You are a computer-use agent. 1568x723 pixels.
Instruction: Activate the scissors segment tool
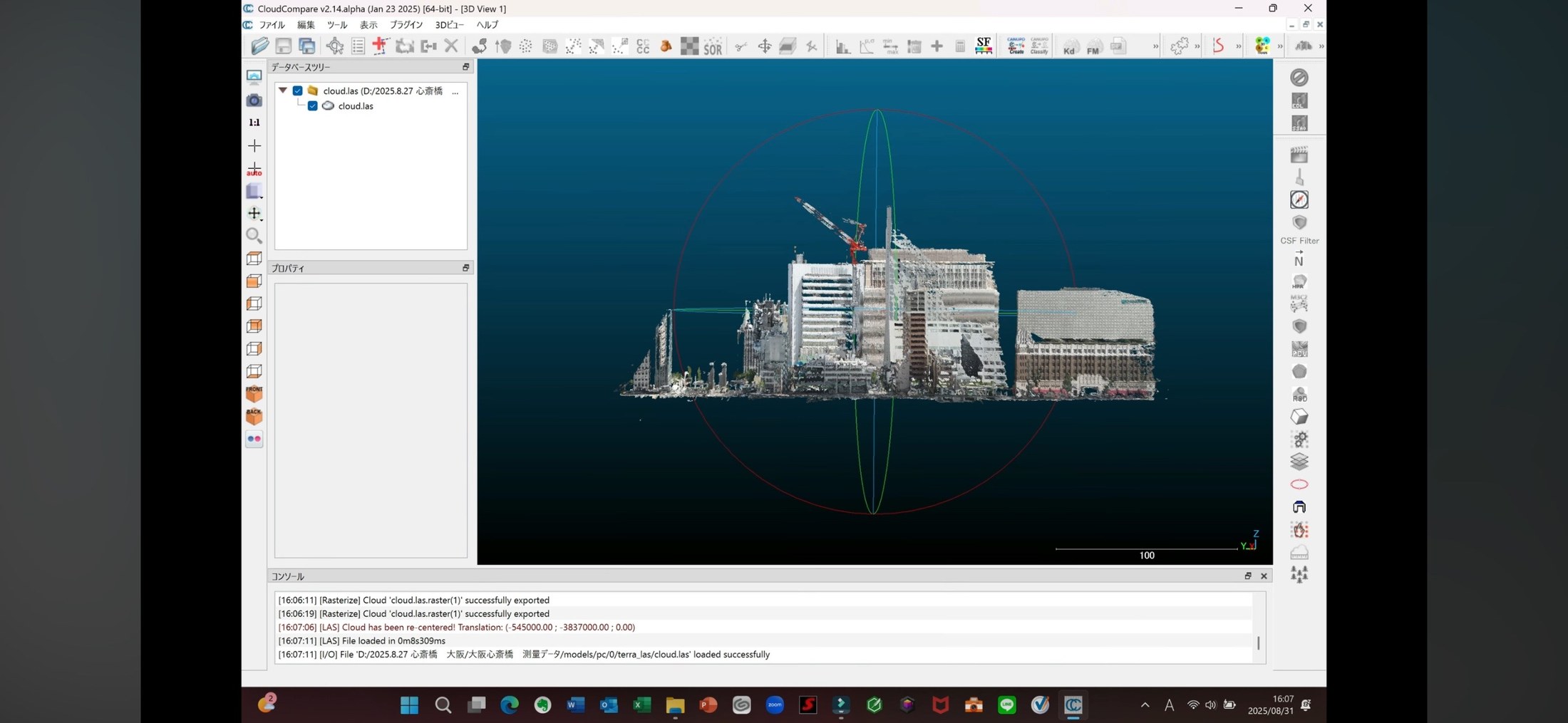coord(741,46)
